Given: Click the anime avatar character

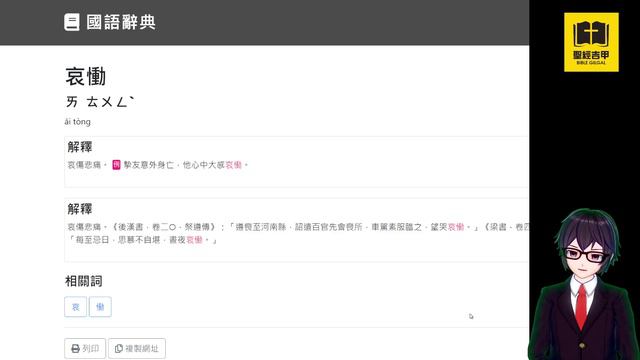Looking at the screenshot, I should coord(584,284).
